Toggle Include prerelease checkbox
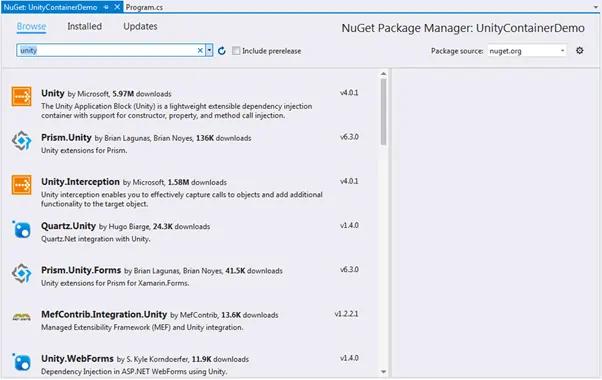Screen dimensions: 602x380 236,51
